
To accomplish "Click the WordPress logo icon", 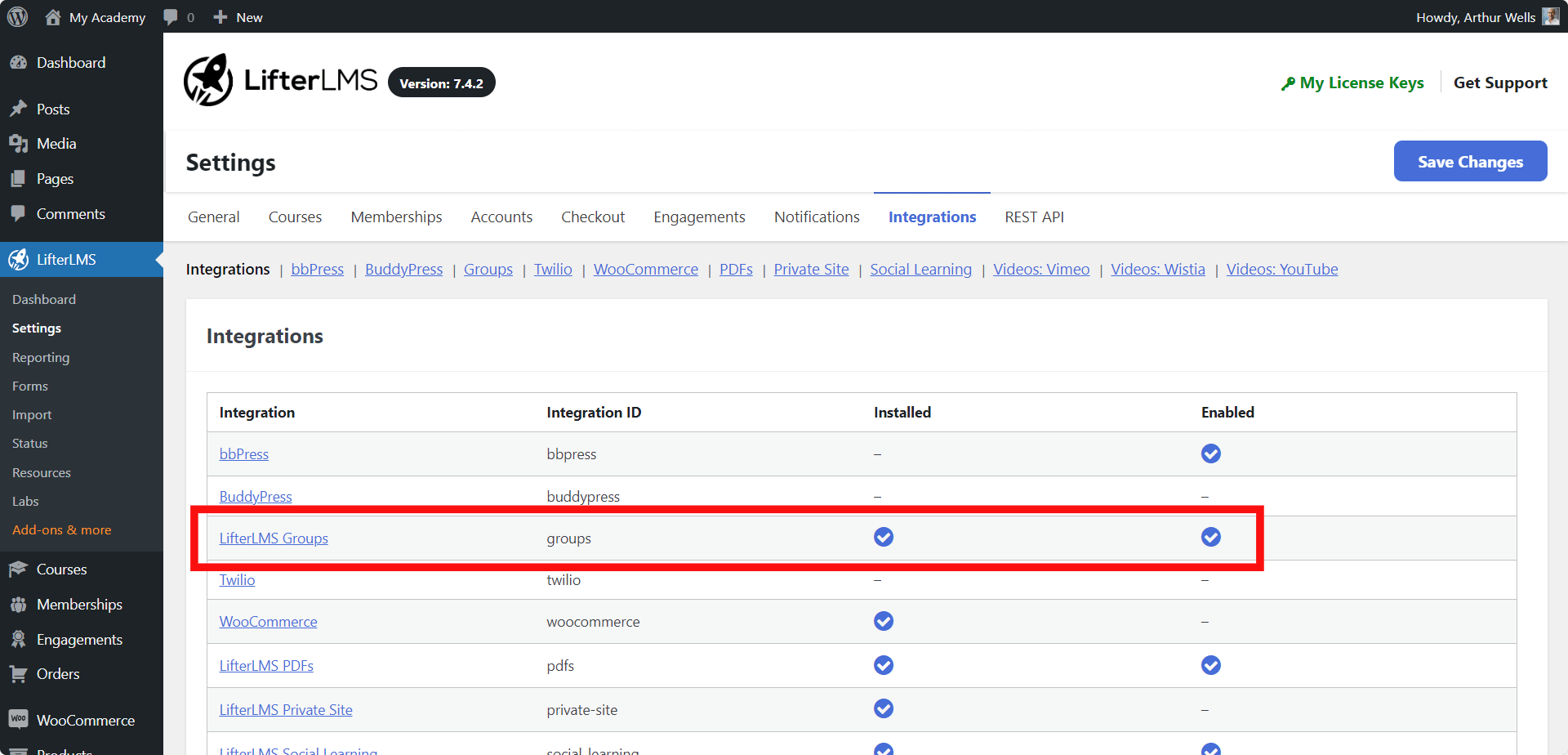I will 17,17.
